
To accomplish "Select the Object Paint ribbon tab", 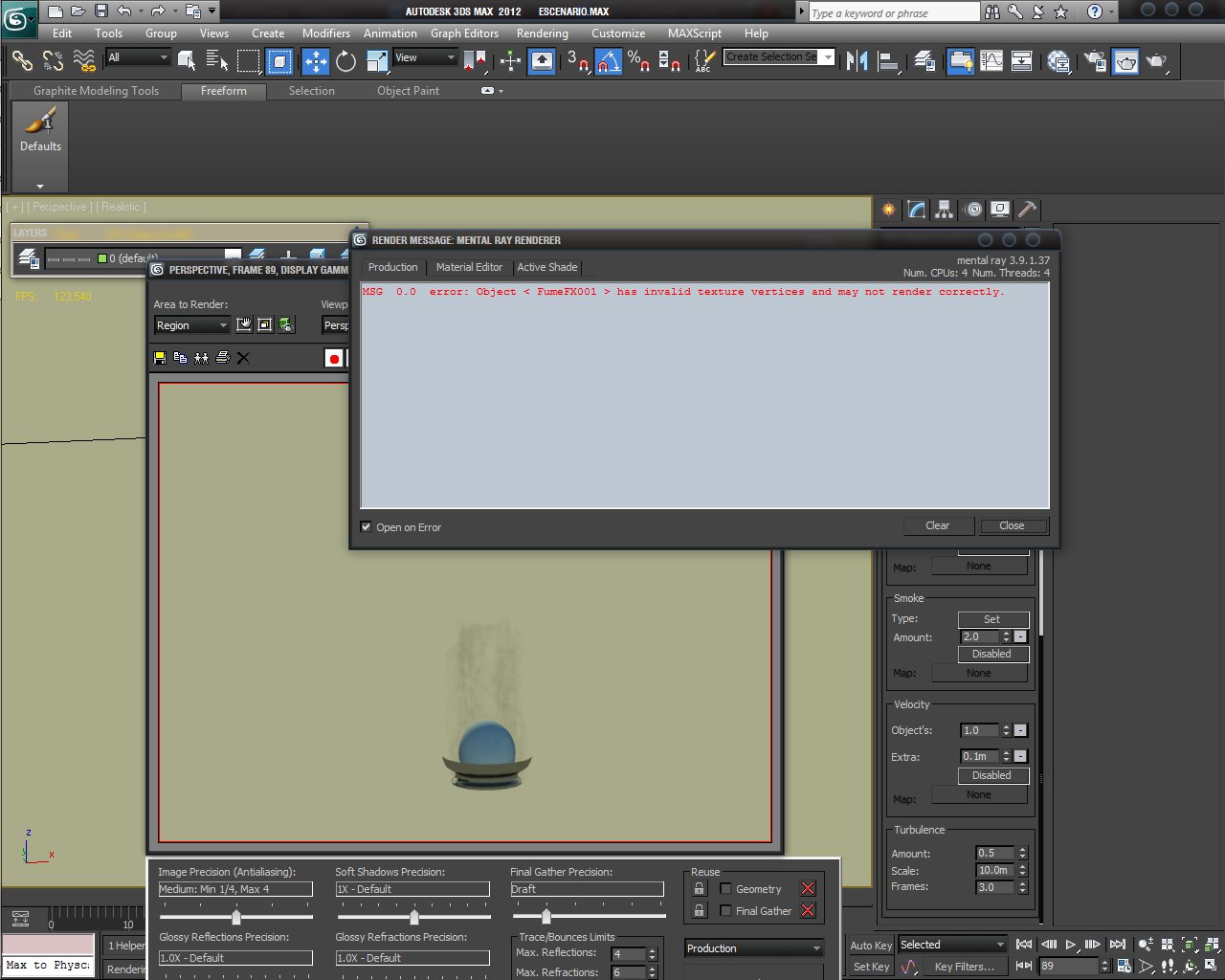I will coord(409,91).
